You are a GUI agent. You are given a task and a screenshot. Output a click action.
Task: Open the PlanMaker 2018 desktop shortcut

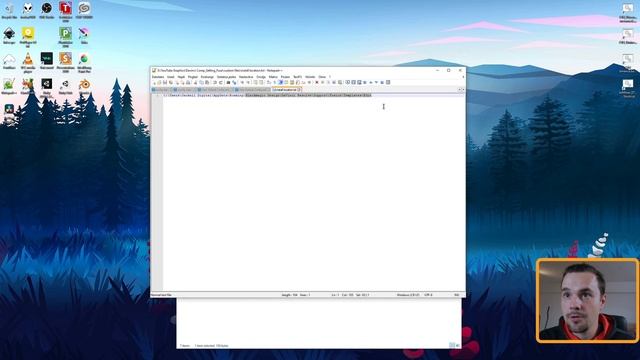(x=65, y=37)
